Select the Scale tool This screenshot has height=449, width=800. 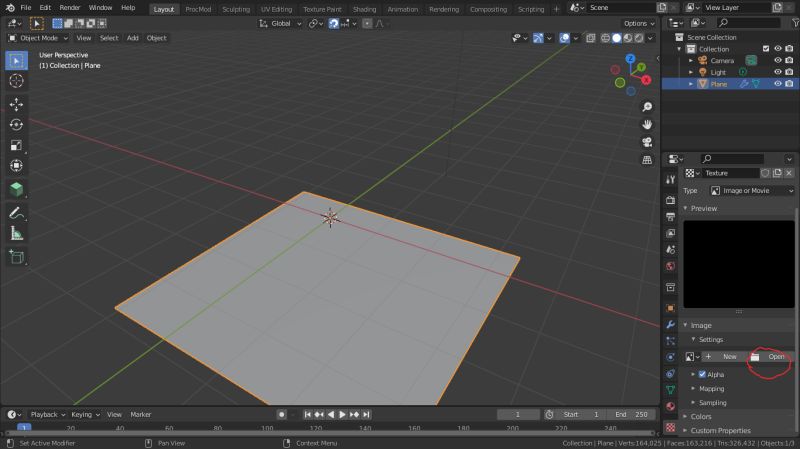pos(16,145)
